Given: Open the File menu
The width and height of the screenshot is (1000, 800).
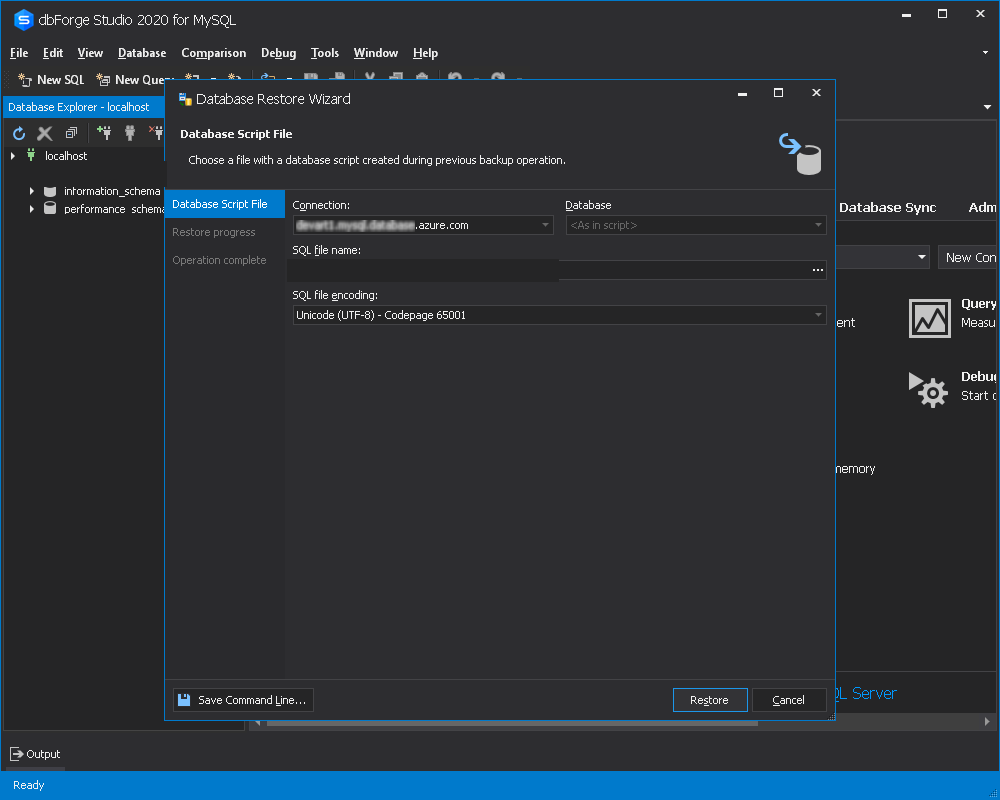Looking at the screenshot, I should [x=19, y=53].
